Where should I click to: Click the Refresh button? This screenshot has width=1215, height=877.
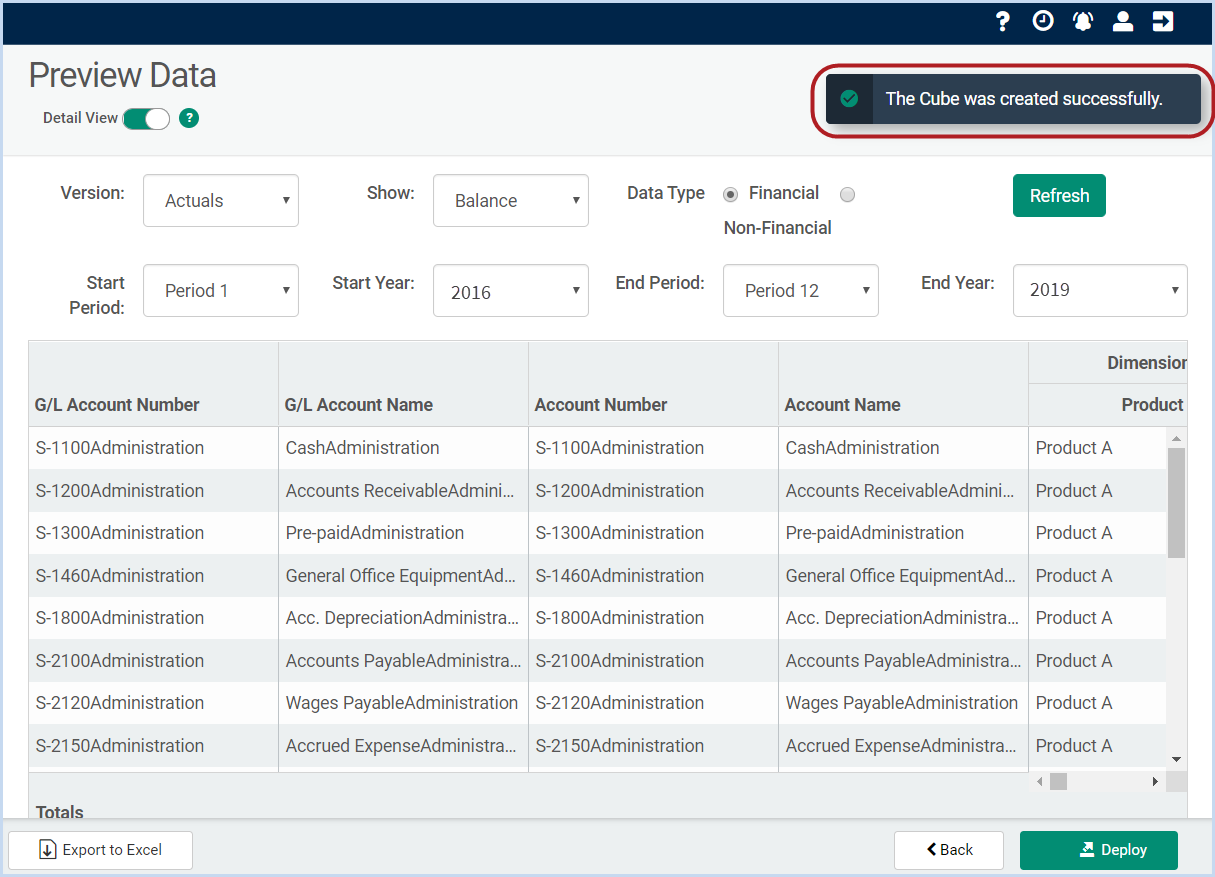point(1059,196)
